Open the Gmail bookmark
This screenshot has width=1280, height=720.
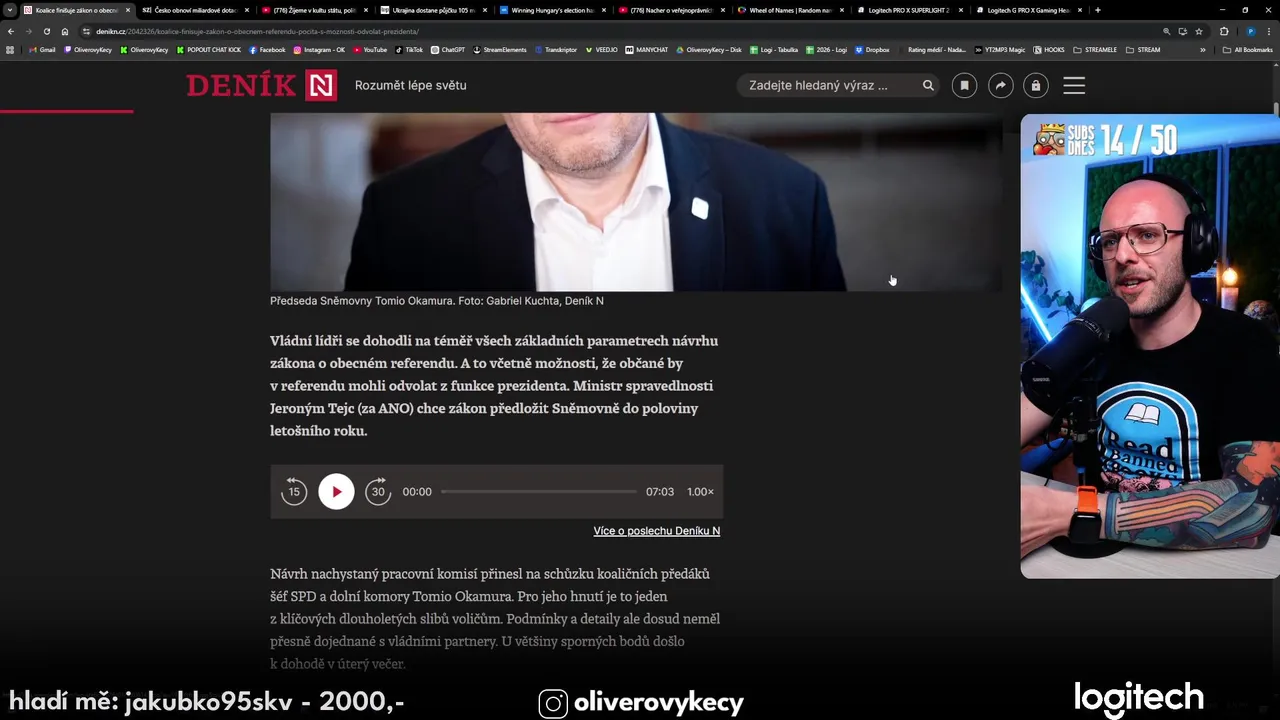[42, 49]
